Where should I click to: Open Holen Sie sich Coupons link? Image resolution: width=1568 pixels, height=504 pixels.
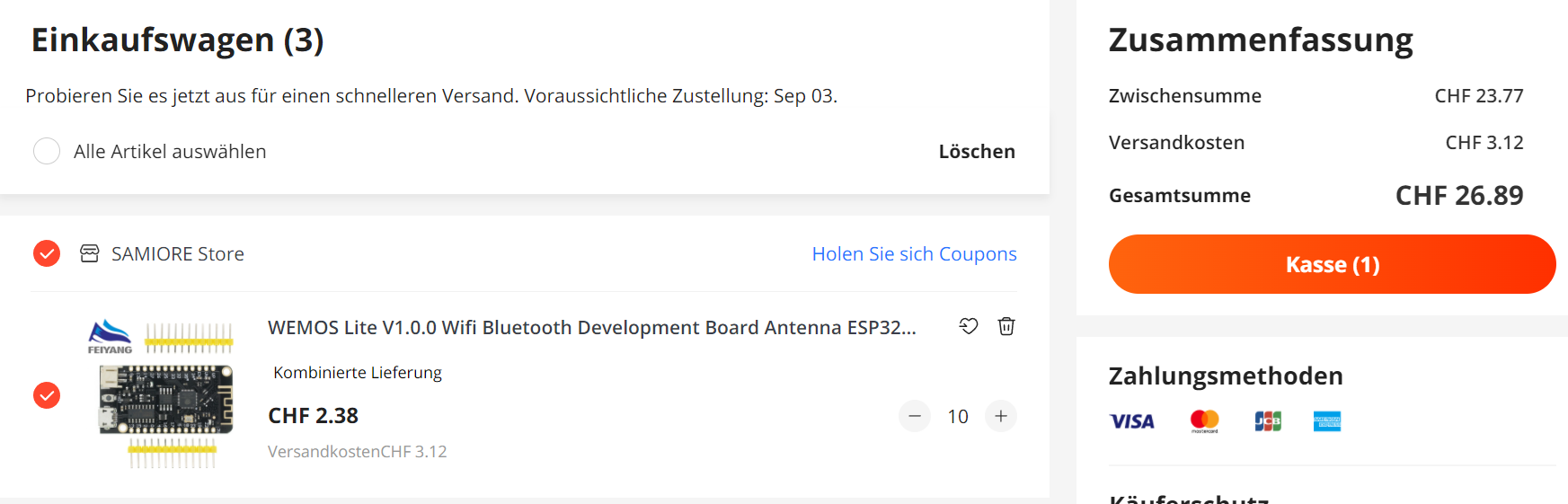915,254
